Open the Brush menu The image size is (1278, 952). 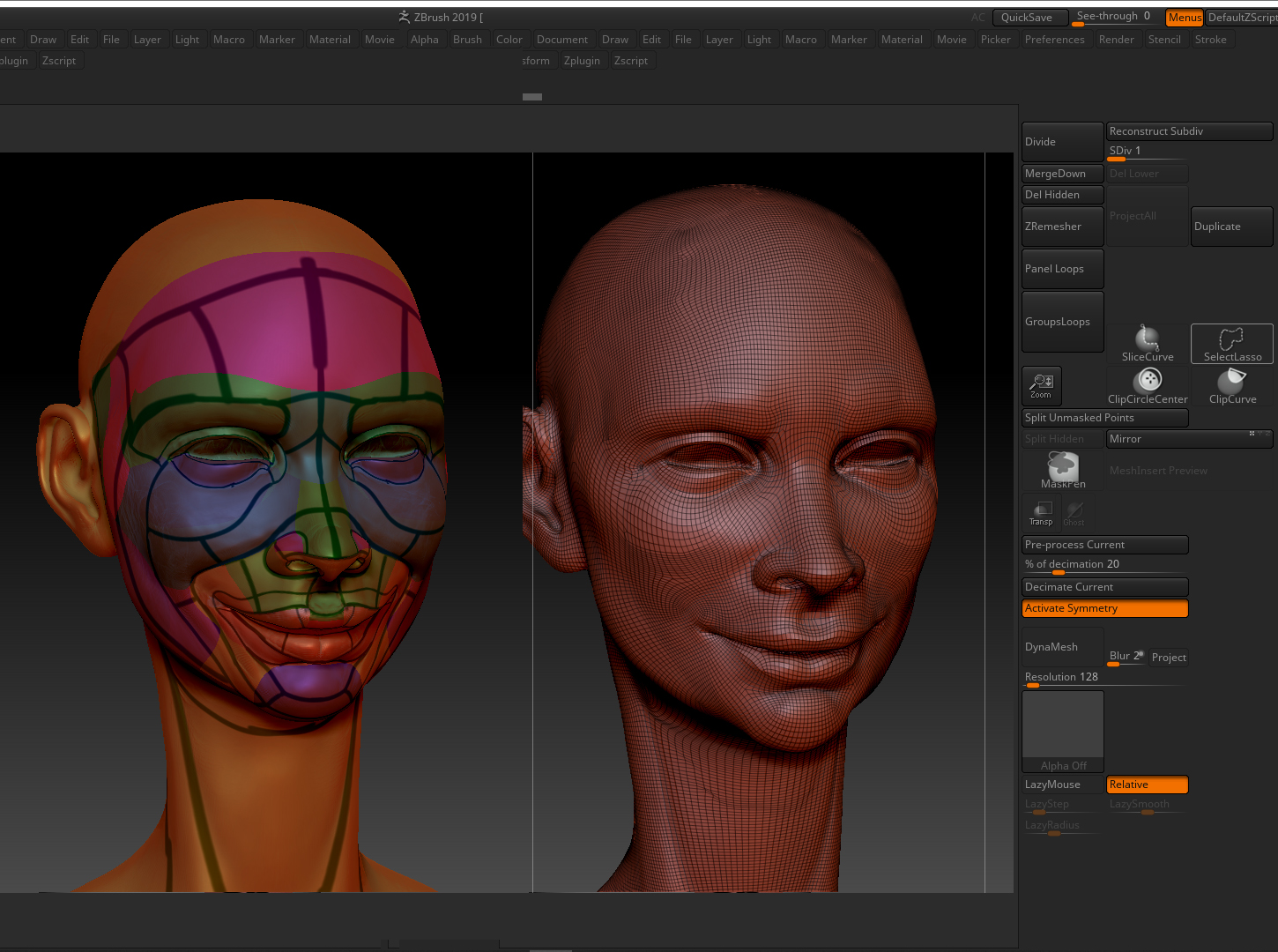pyautogui.click(x=467, y=40)
